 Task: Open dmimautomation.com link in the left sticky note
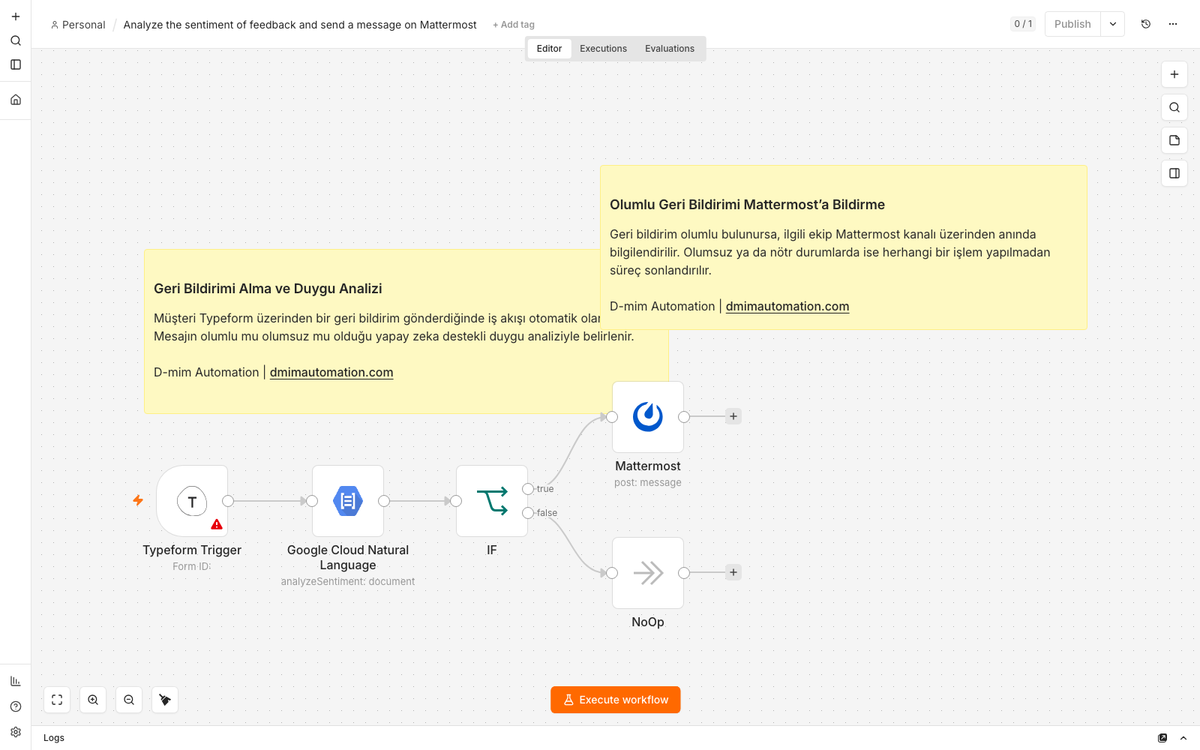pos(331,372)
